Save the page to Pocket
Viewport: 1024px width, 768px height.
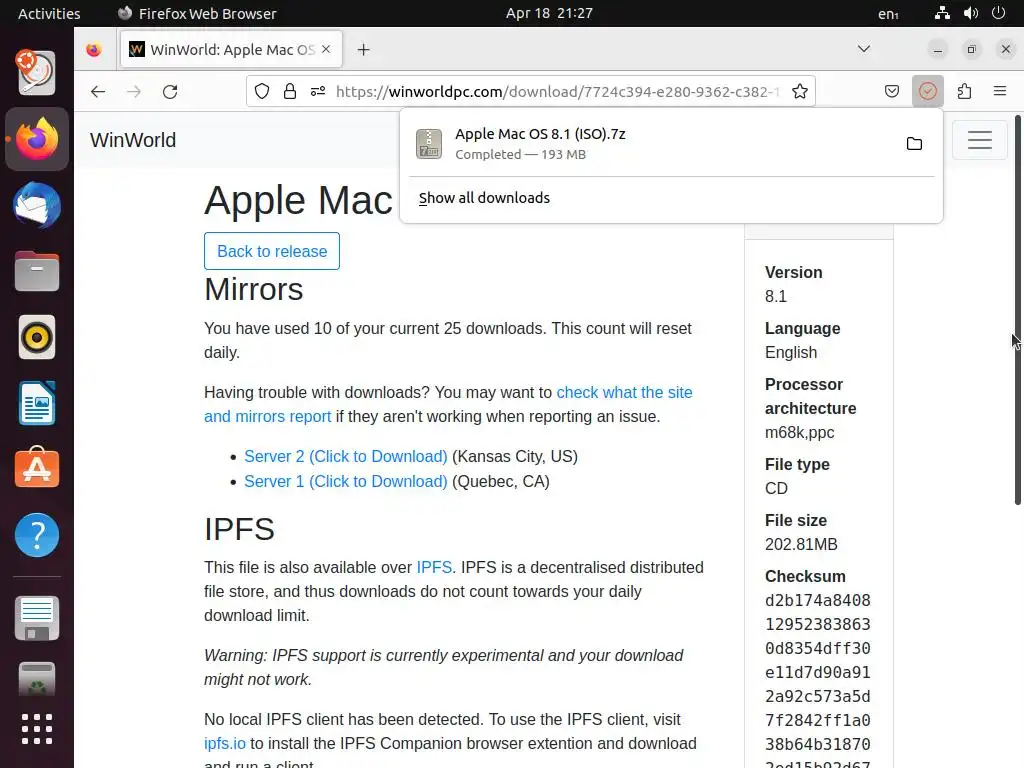[x=892, y=91]
